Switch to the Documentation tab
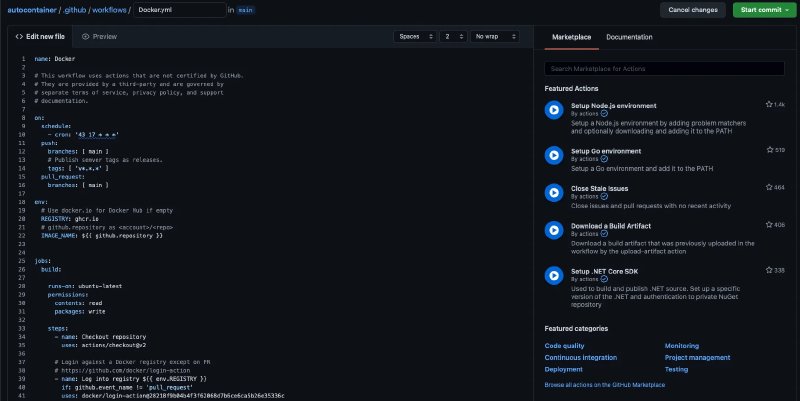800x401 pixels. [x=629, y=37]
